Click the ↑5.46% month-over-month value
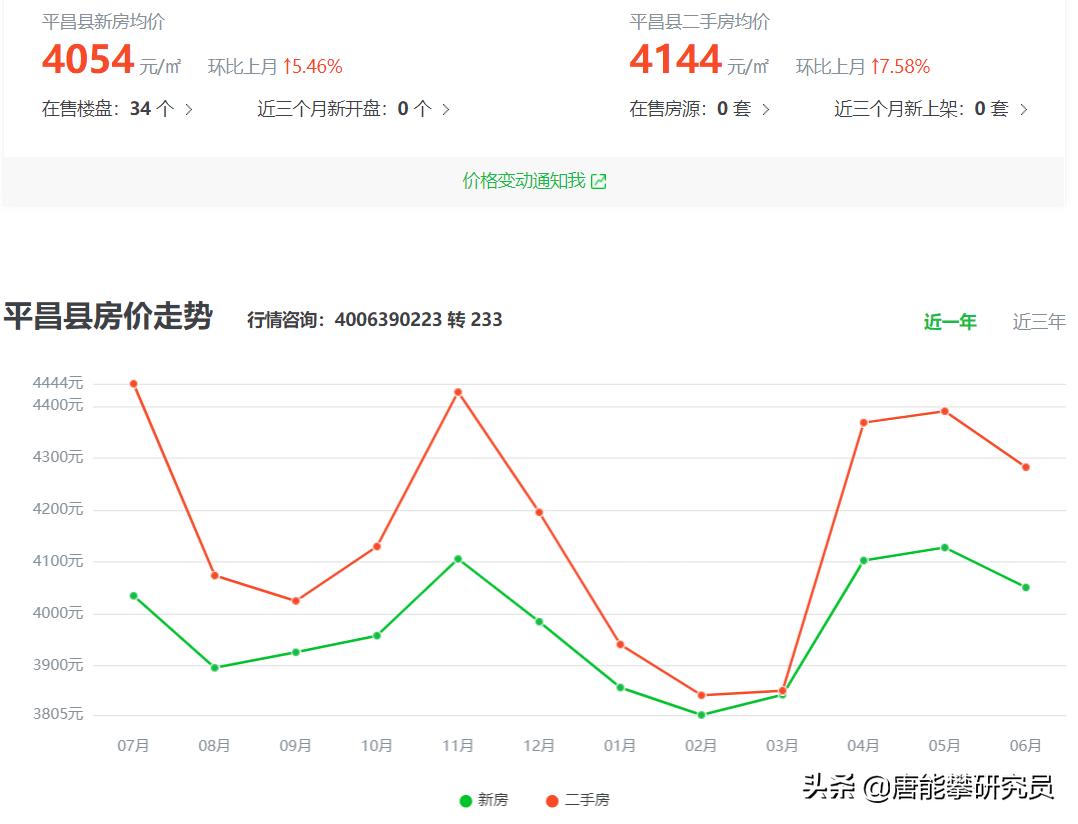 [x=313, y=67]
